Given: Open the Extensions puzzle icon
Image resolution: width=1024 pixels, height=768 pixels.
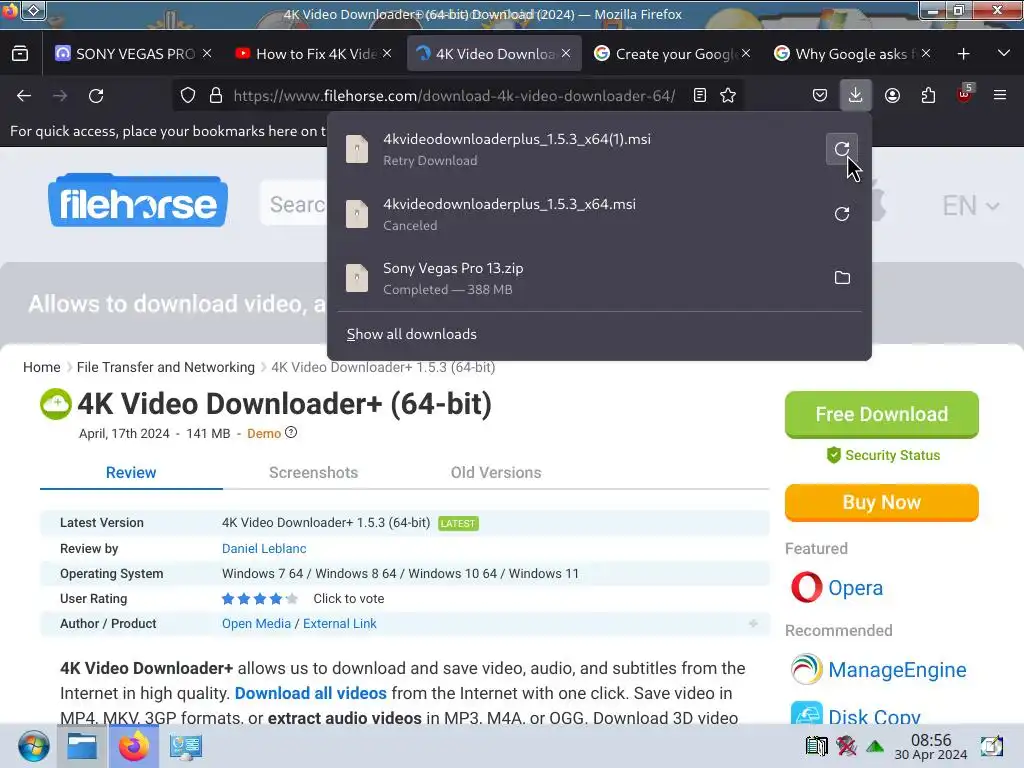Looking at the screenshot, I should pyautogui.click(x=928, y=95).
